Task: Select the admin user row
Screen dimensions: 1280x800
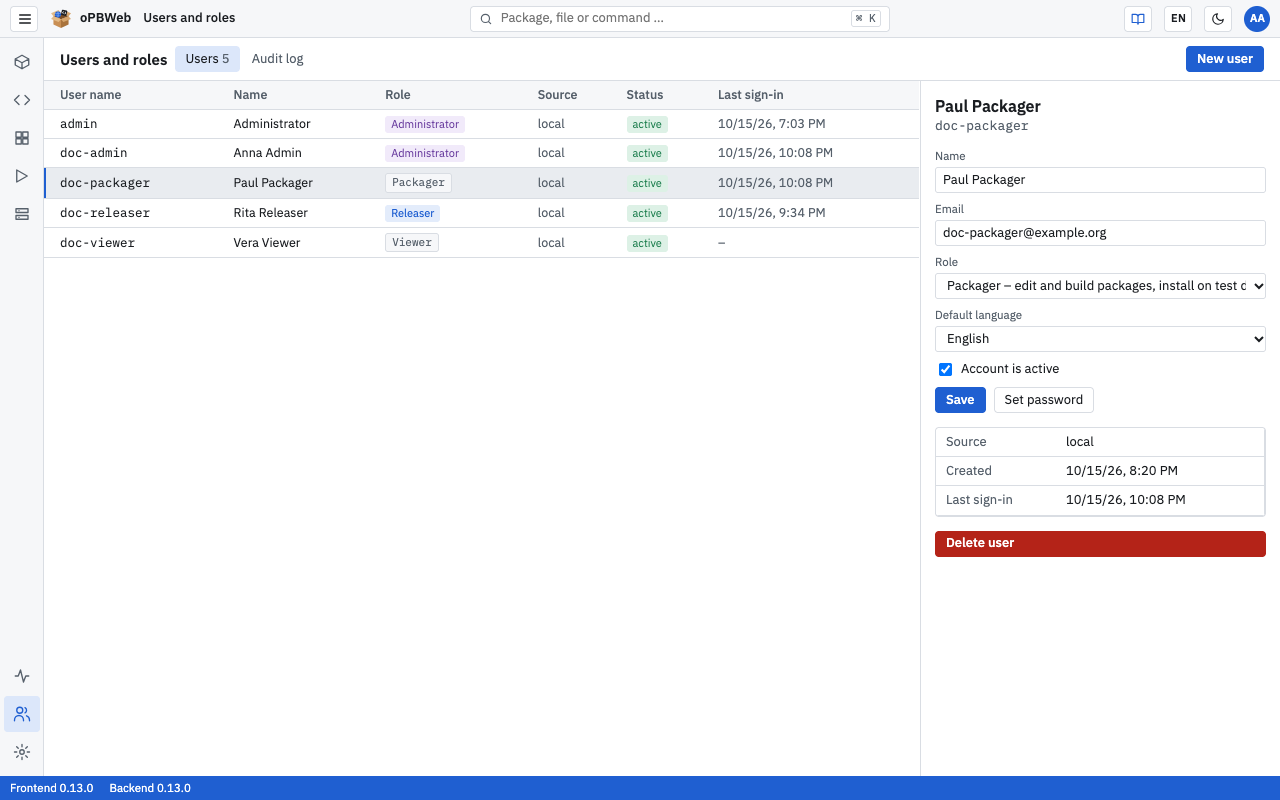Action: pyautogui.click(x=481, y=124)
